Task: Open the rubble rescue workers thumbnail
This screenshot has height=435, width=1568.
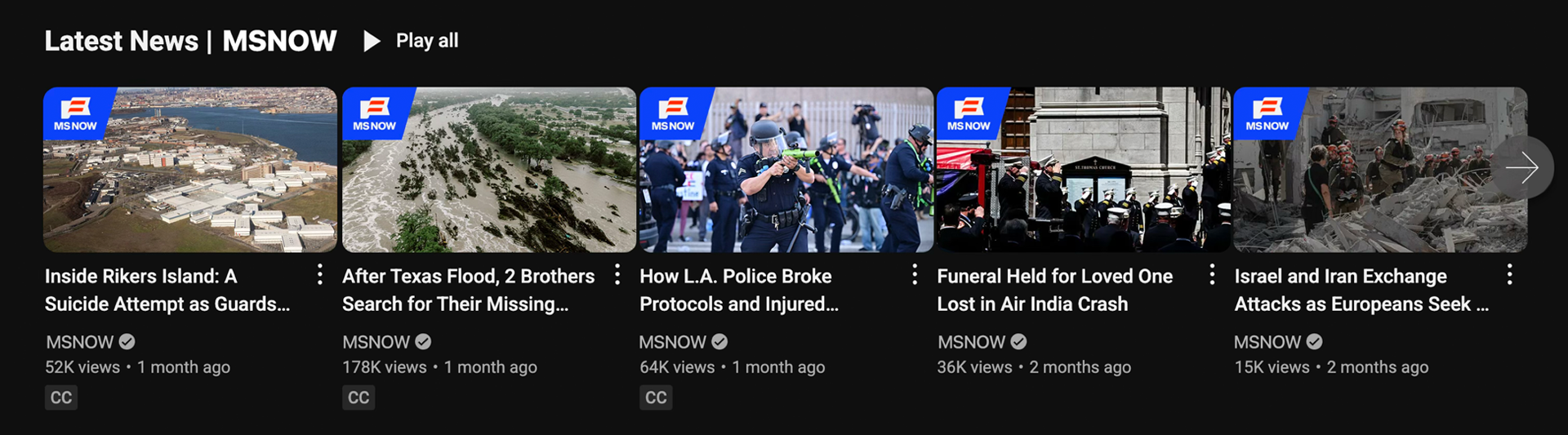Action: coord(1380,170)
